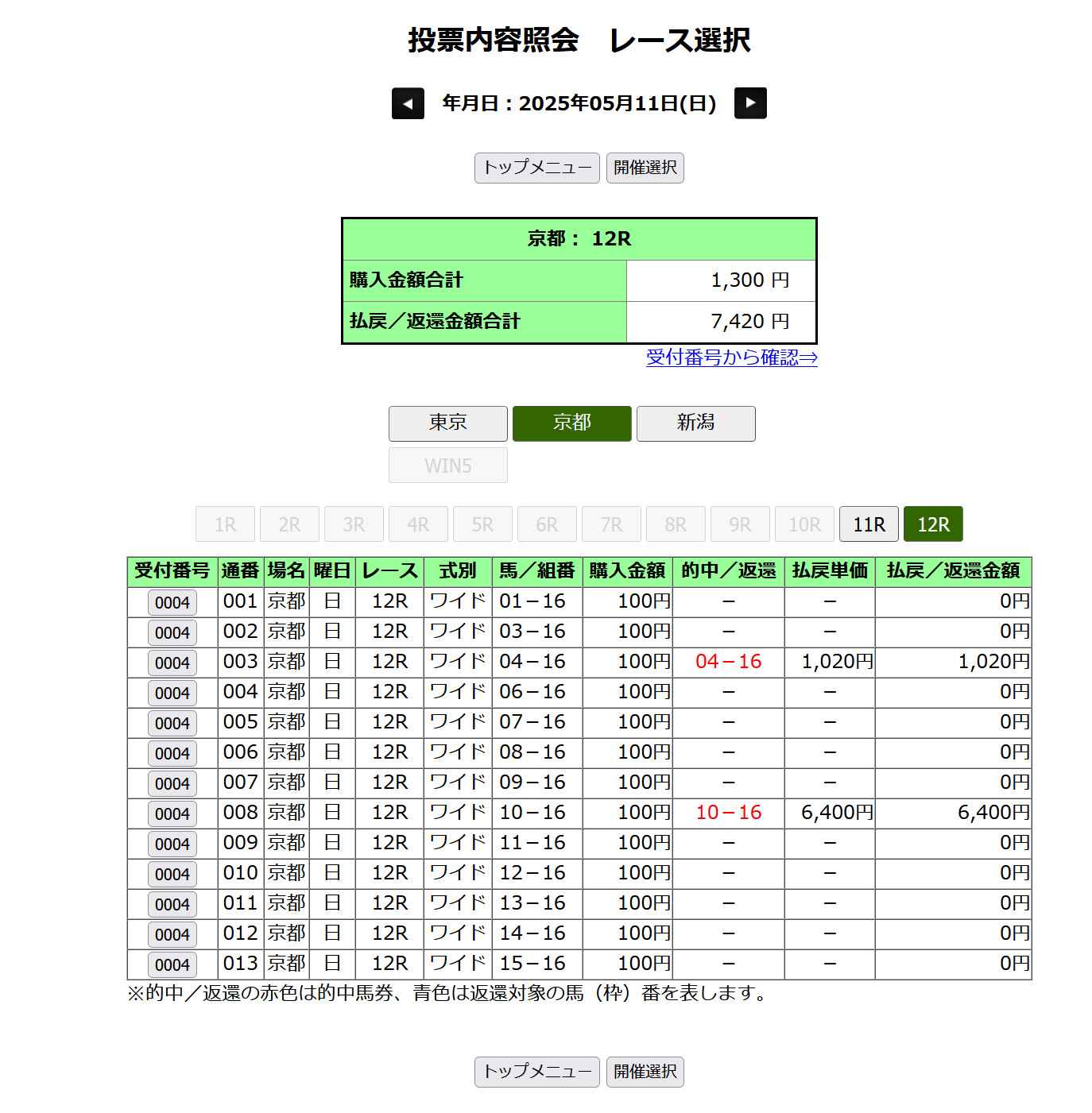Screen dimensions: 1092x1113
Task: Open receipt 0004 for winning bet 04-16
Action: pyautogui.click(x=172, y=663)
